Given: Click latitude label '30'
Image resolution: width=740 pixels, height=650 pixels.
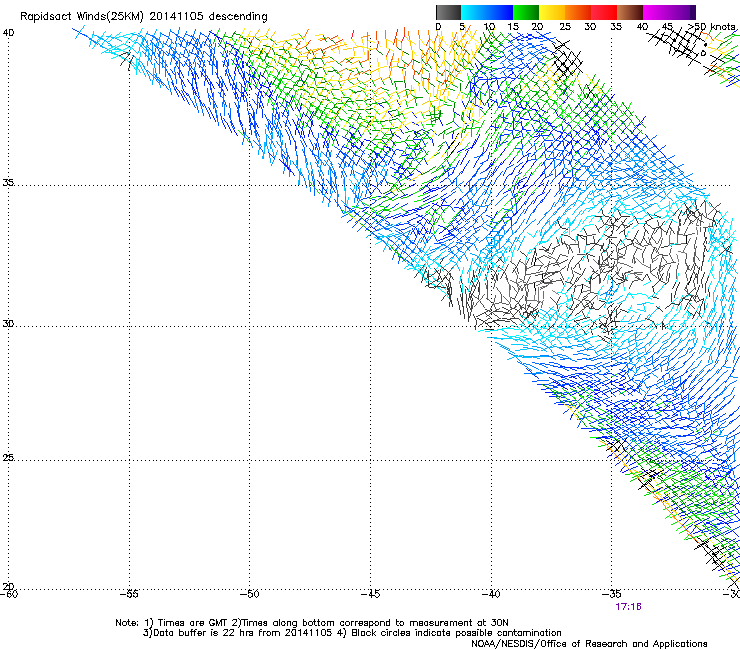Looking at the screenshot, I should [x=8, y=324].
